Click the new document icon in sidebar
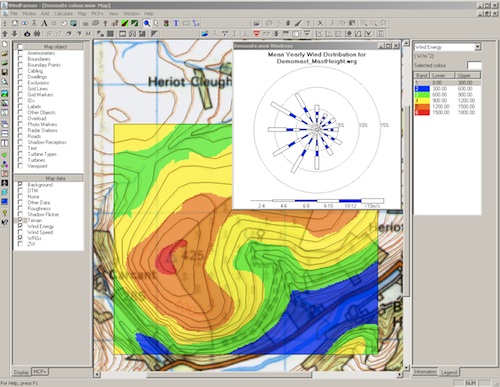Screen dimensions: 500x387 point(5,44)
